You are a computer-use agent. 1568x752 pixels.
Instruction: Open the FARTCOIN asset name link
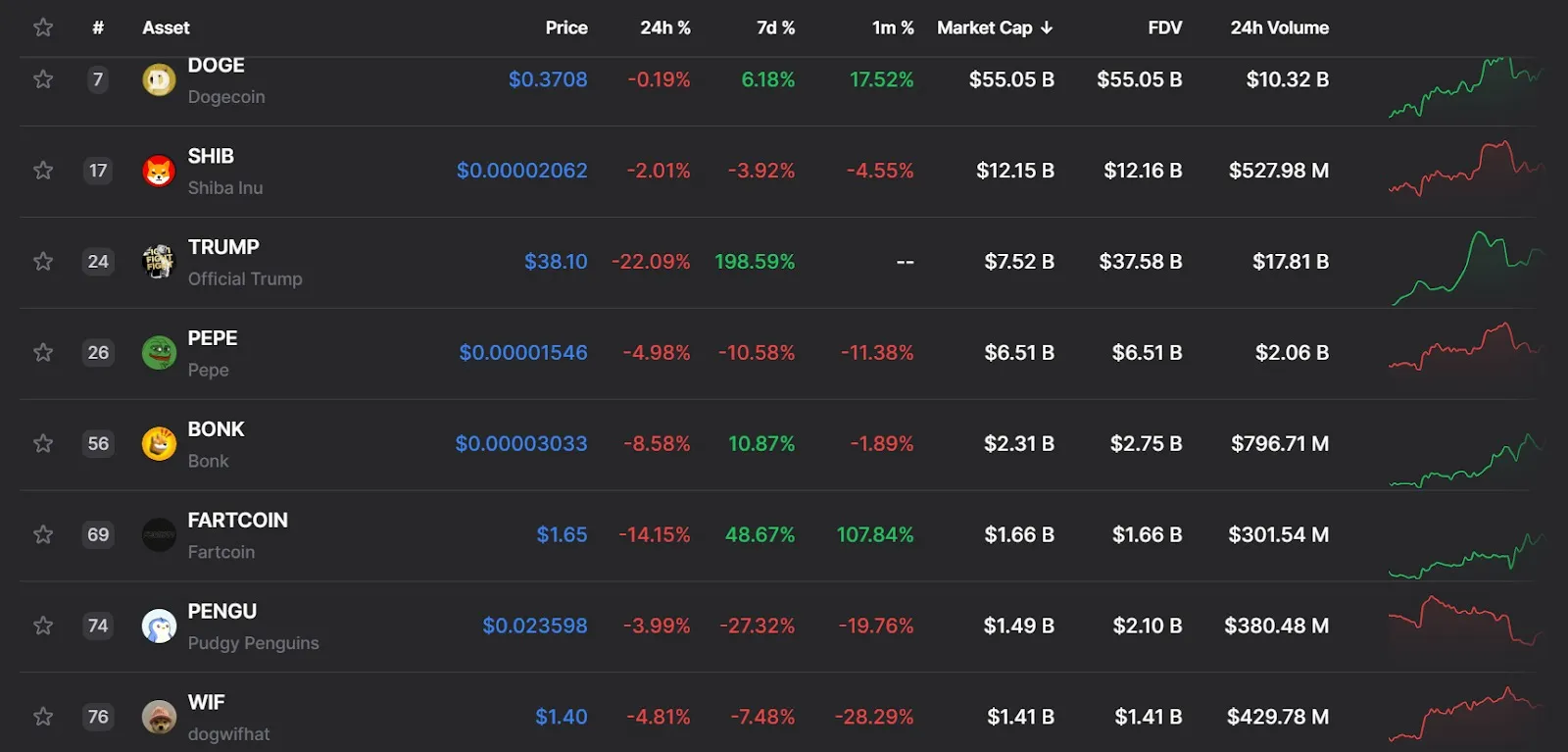pyautogui.click(x=237, y=521)
